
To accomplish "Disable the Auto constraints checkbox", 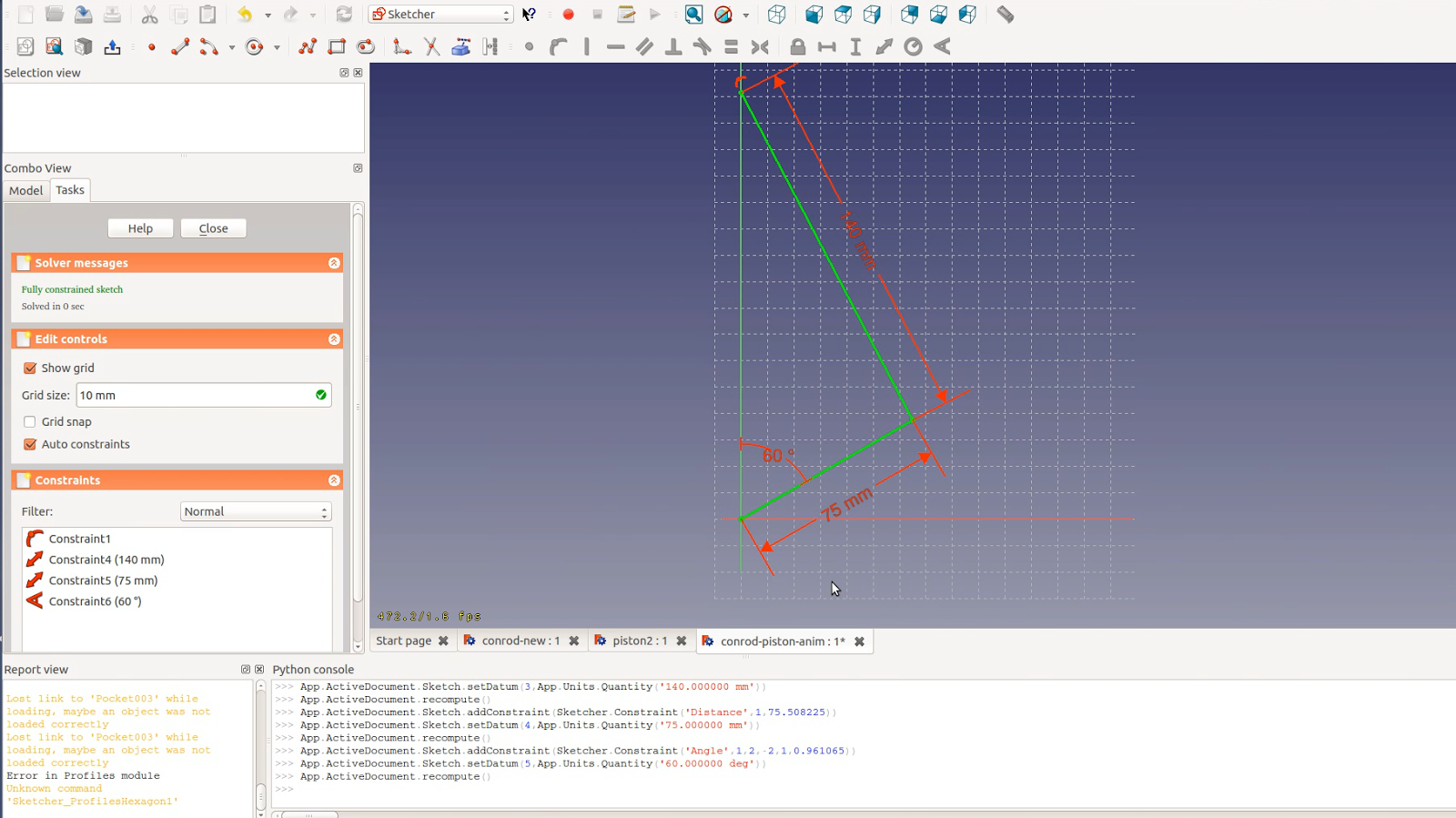I will (x=30, y=445).
